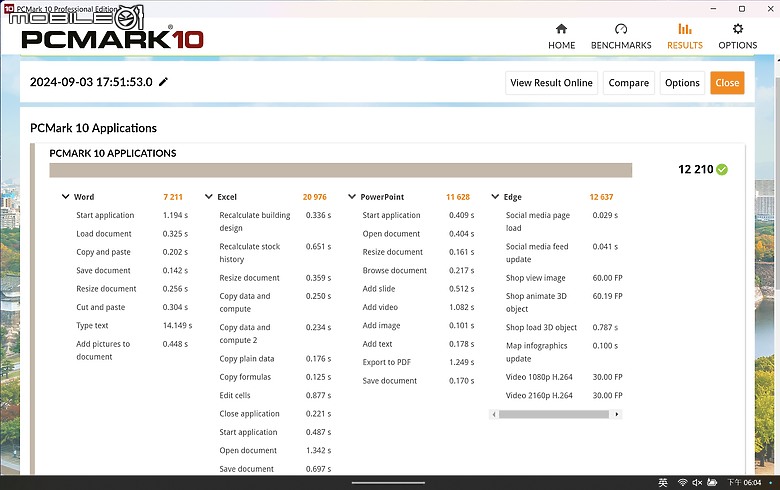The image size is (780, 490).
Task: Go to RESULTS menu label
Action: [x=684, y=45]
